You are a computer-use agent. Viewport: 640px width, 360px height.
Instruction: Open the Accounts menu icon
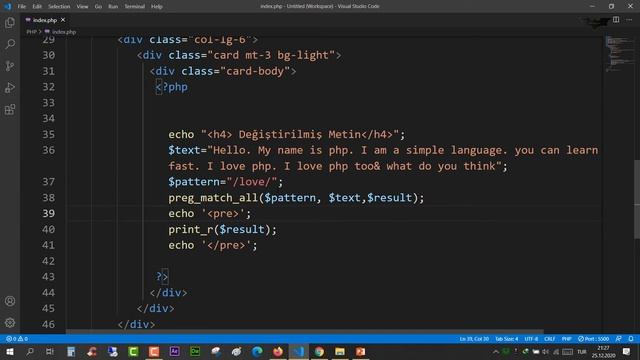(10, 301)
